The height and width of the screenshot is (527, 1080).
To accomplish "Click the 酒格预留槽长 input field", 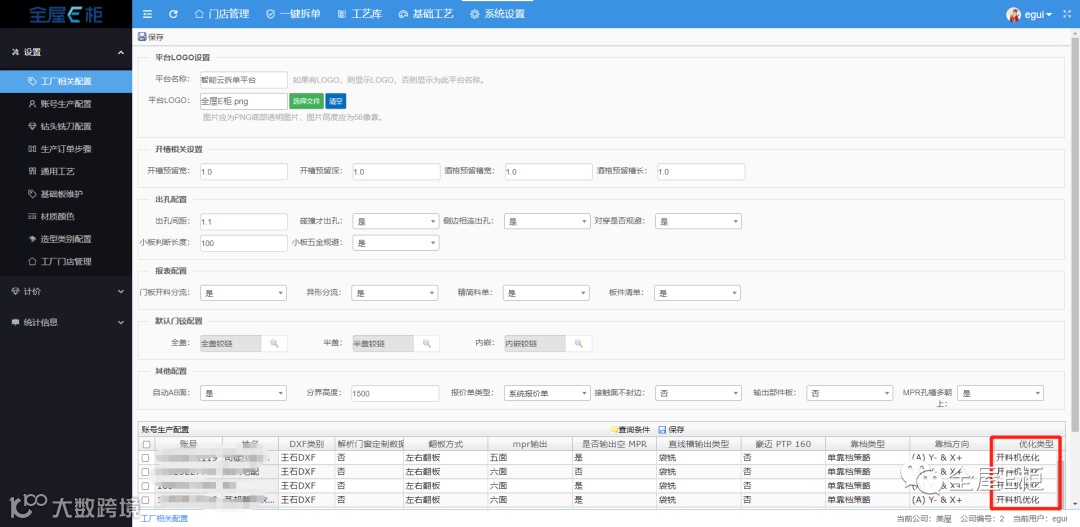I will pos(701,172).
